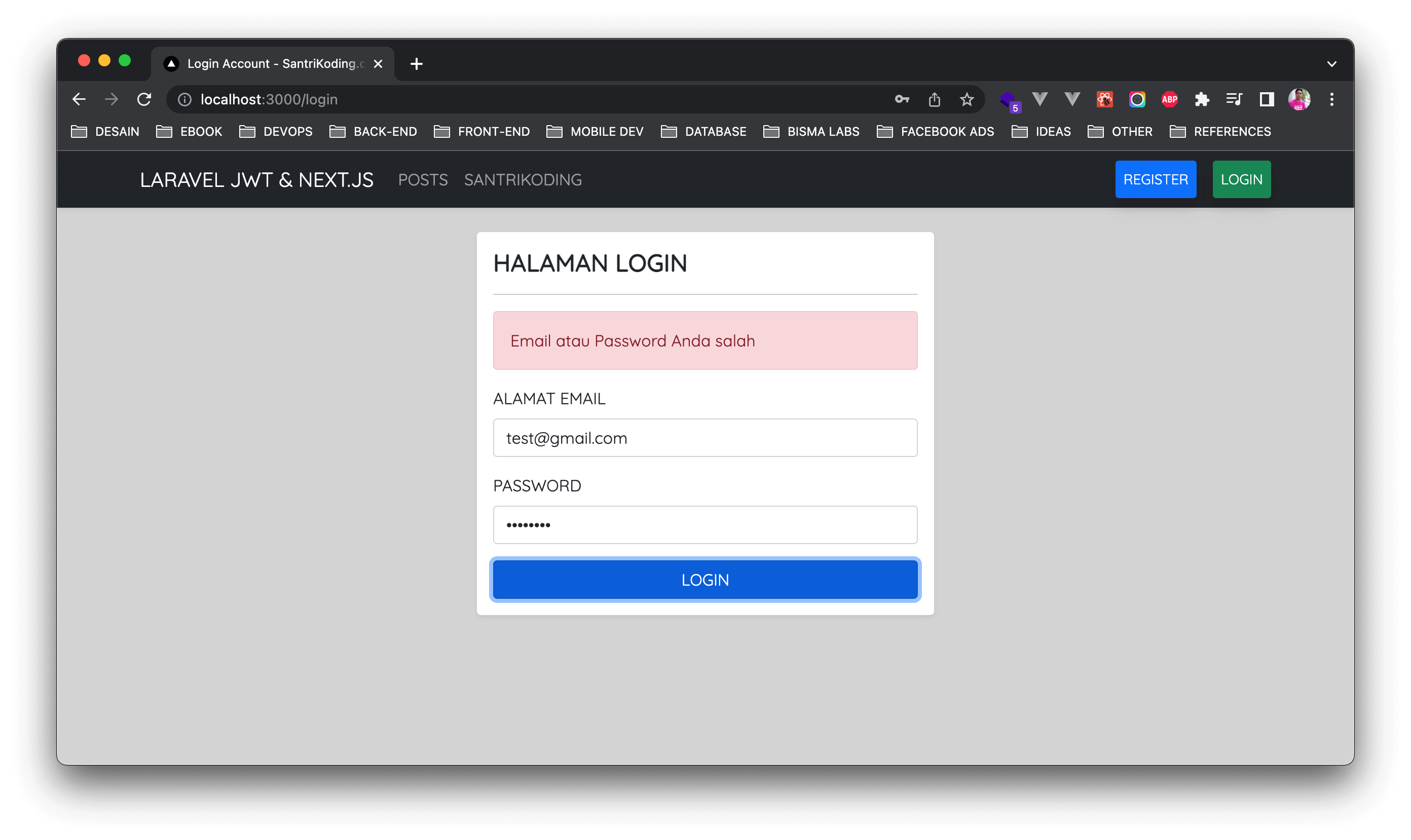Toggle the browser side panel
The image size is (1411, 840).
pos(1267,100)
